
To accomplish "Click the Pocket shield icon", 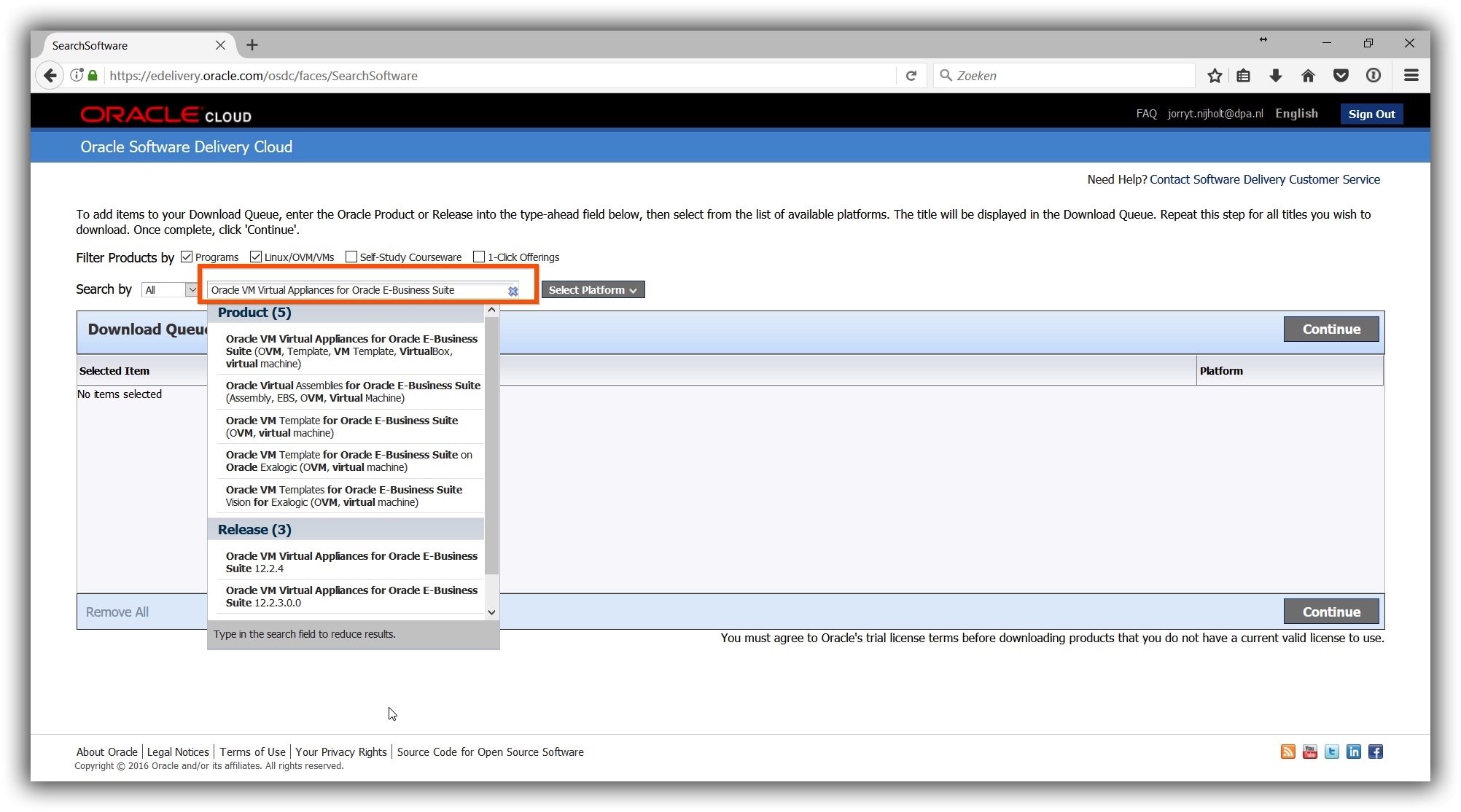I will click(1340, 76).
